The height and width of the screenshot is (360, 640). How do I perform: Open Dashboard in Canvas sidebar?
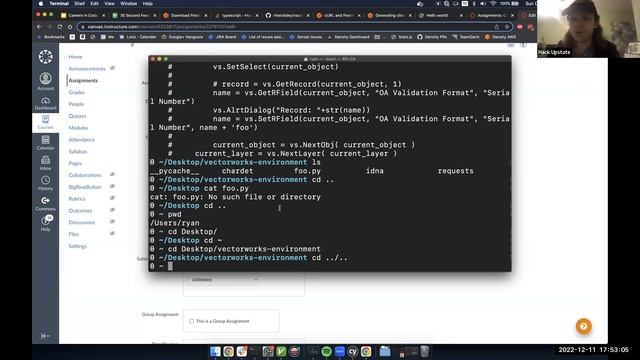point(45,103)
